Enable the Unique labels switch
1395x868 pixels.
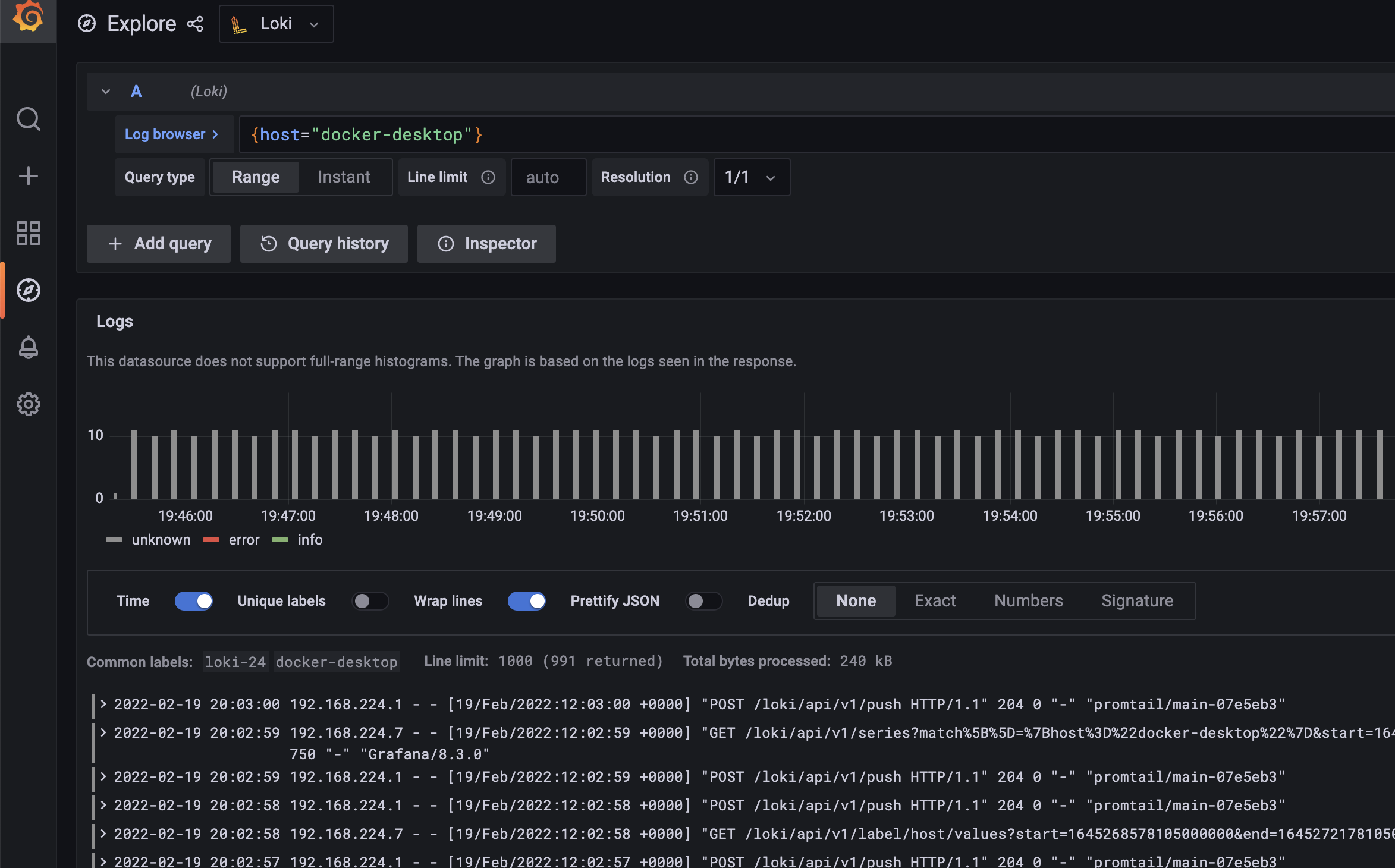click(370, 601)
